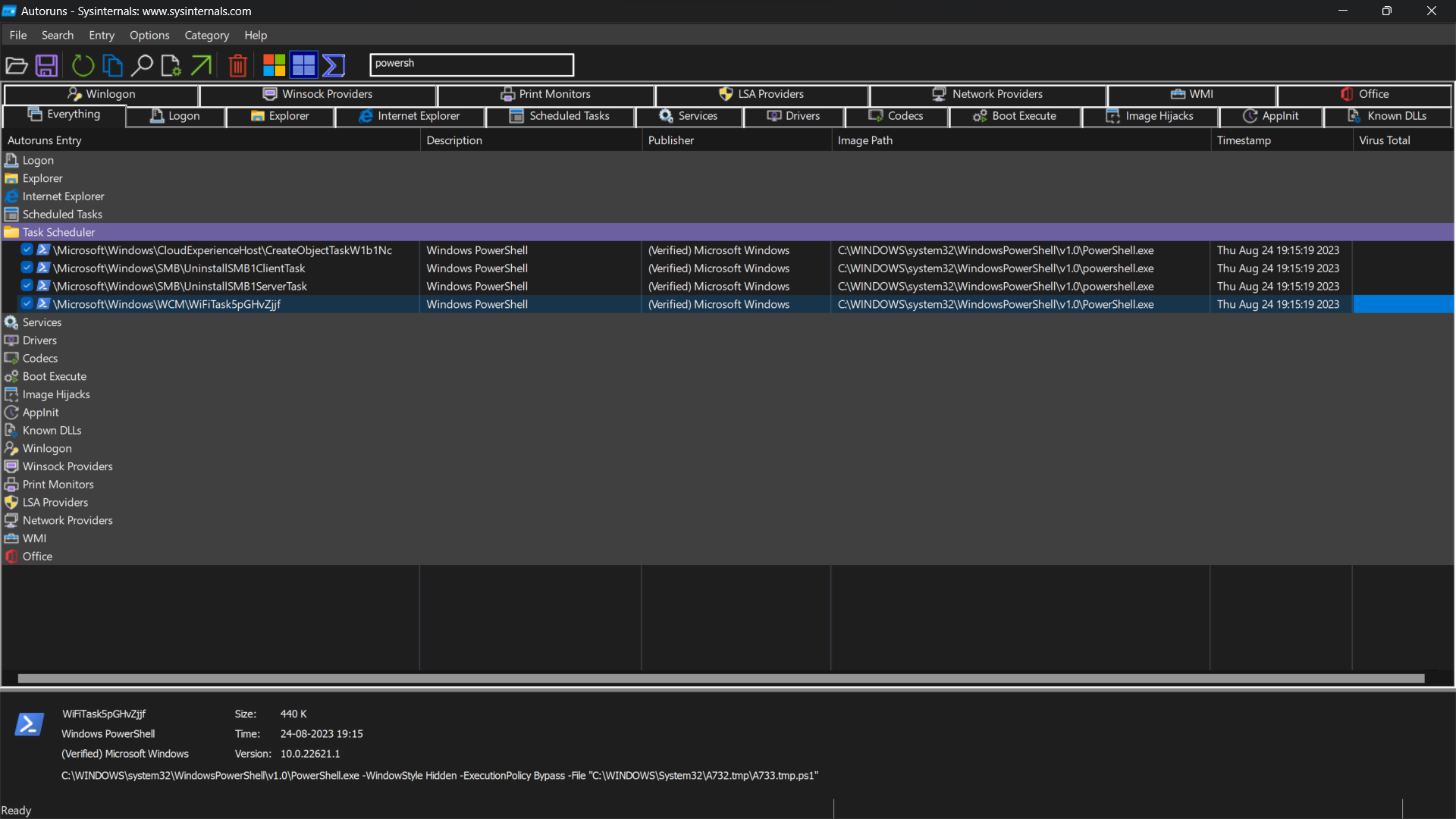The height and width of the screenshot is (819, 1456).
Task: Select the WMI group row in list
Action: coord(728,538)
